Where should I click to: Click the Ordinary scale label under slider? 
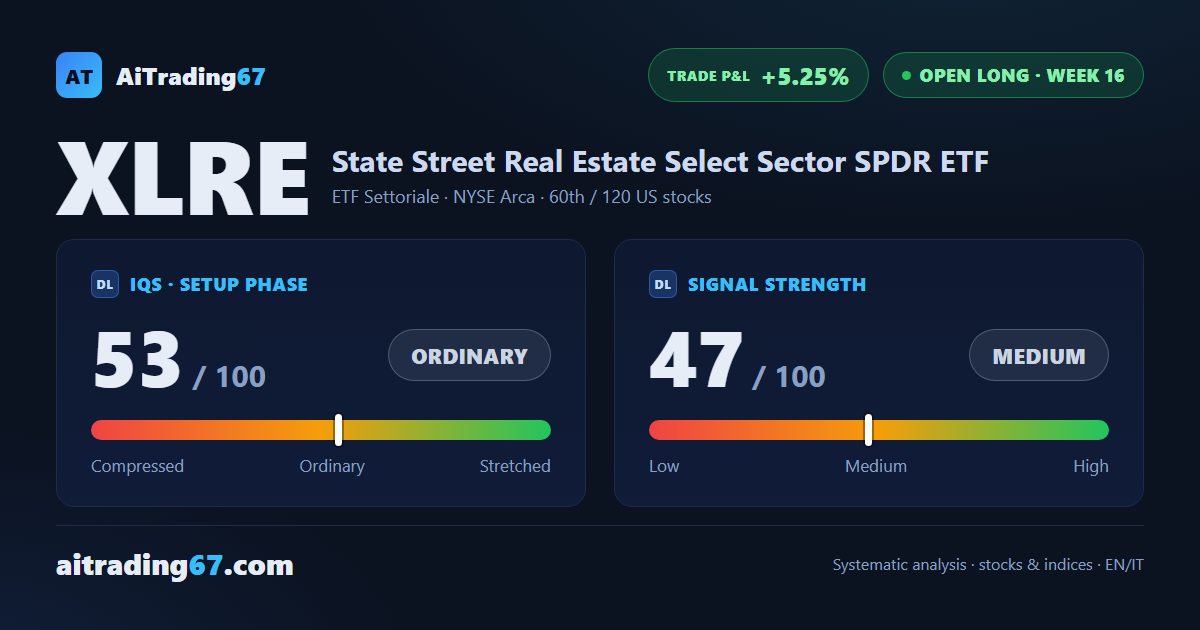click(332, 466)
